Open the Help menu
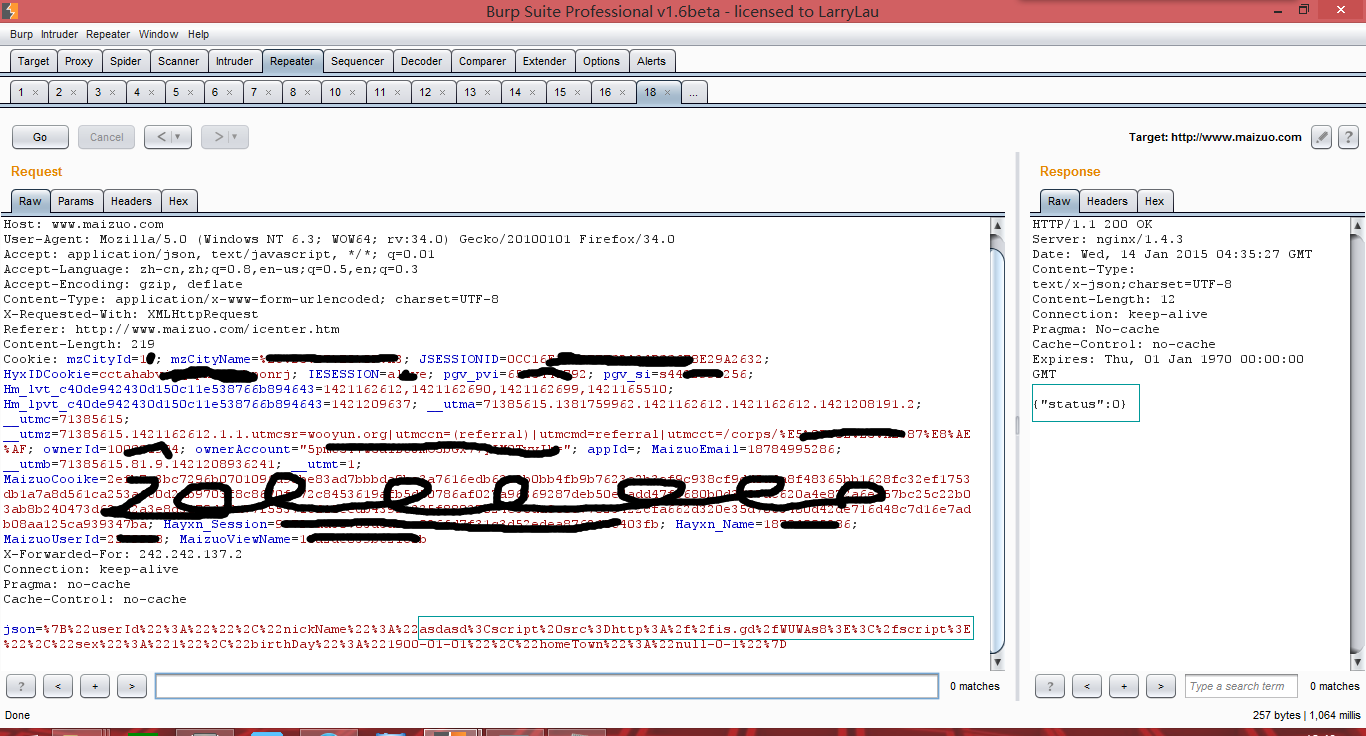 [x=199, y=34]
